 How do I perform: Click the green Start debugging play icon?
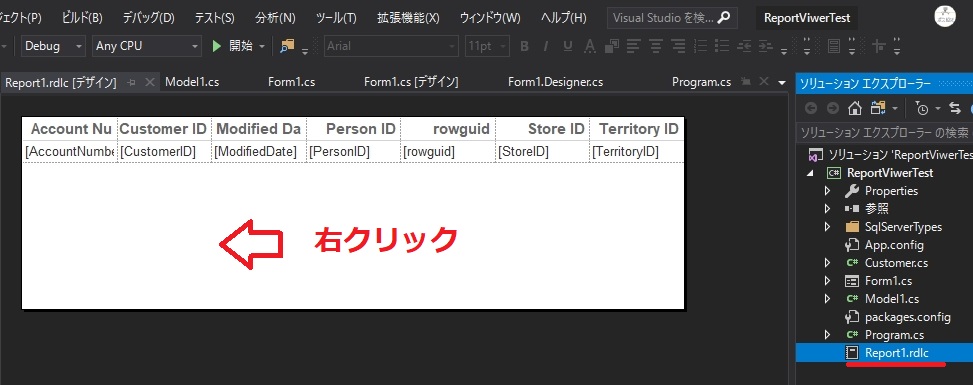coord(217,46)
